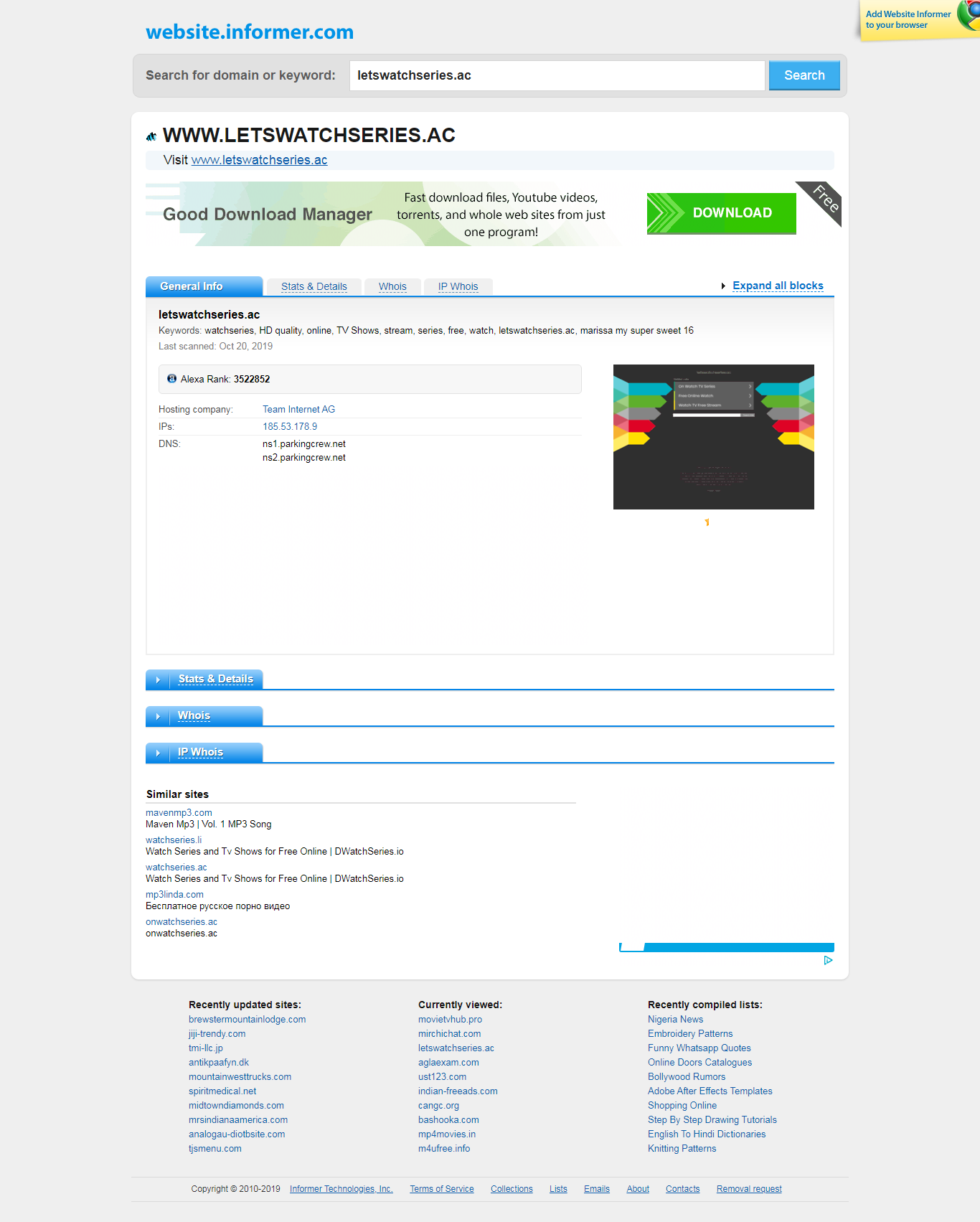This screenshot has width=980, height=1222.
Task: Open brewstermountainlodge.com in recently updated sites
Action: click(x=247, y=1020)
